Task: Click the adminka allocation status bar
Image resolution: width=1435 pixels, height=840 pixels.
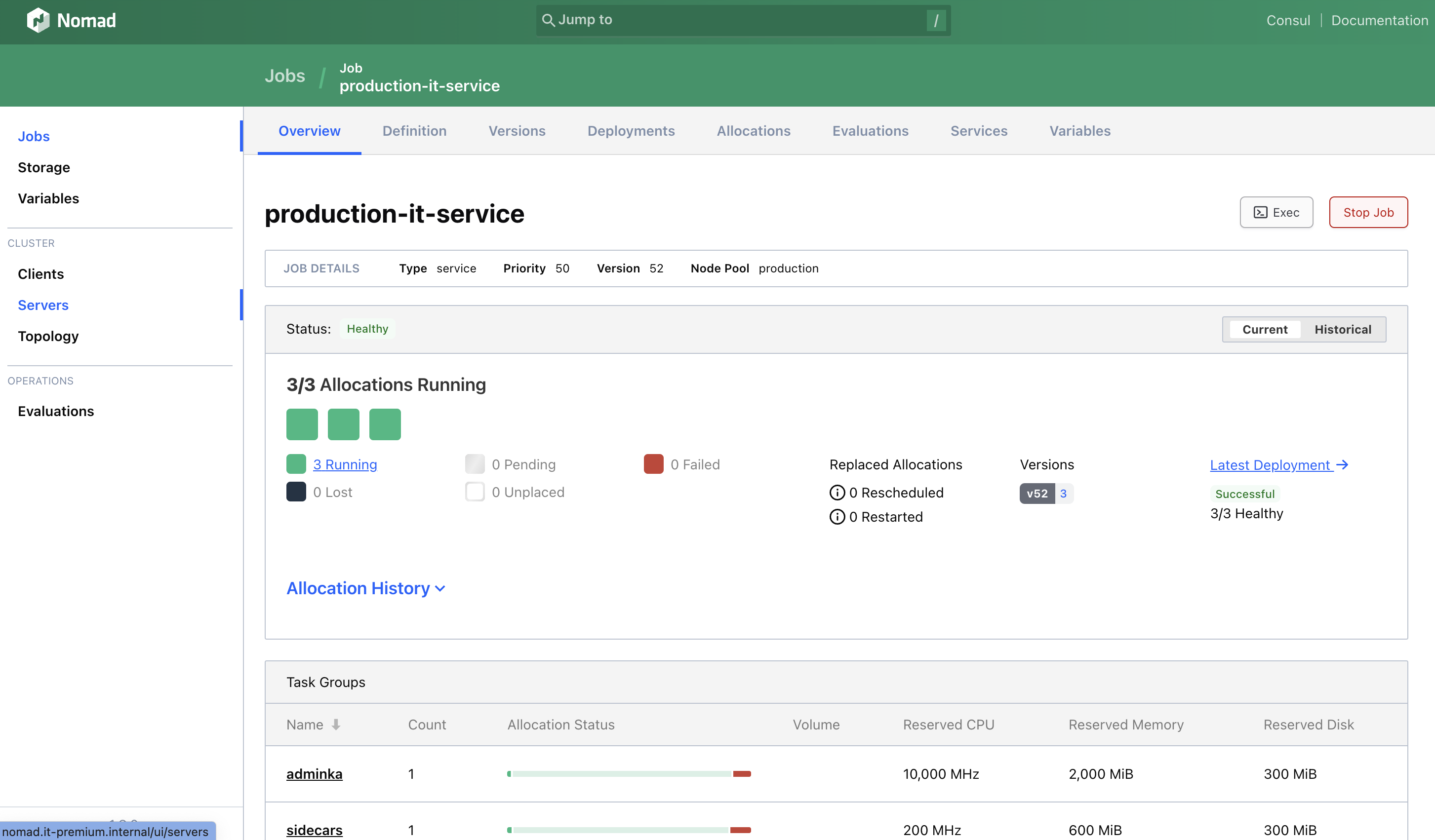Action: pyautogui.click(x=629, y=773)
